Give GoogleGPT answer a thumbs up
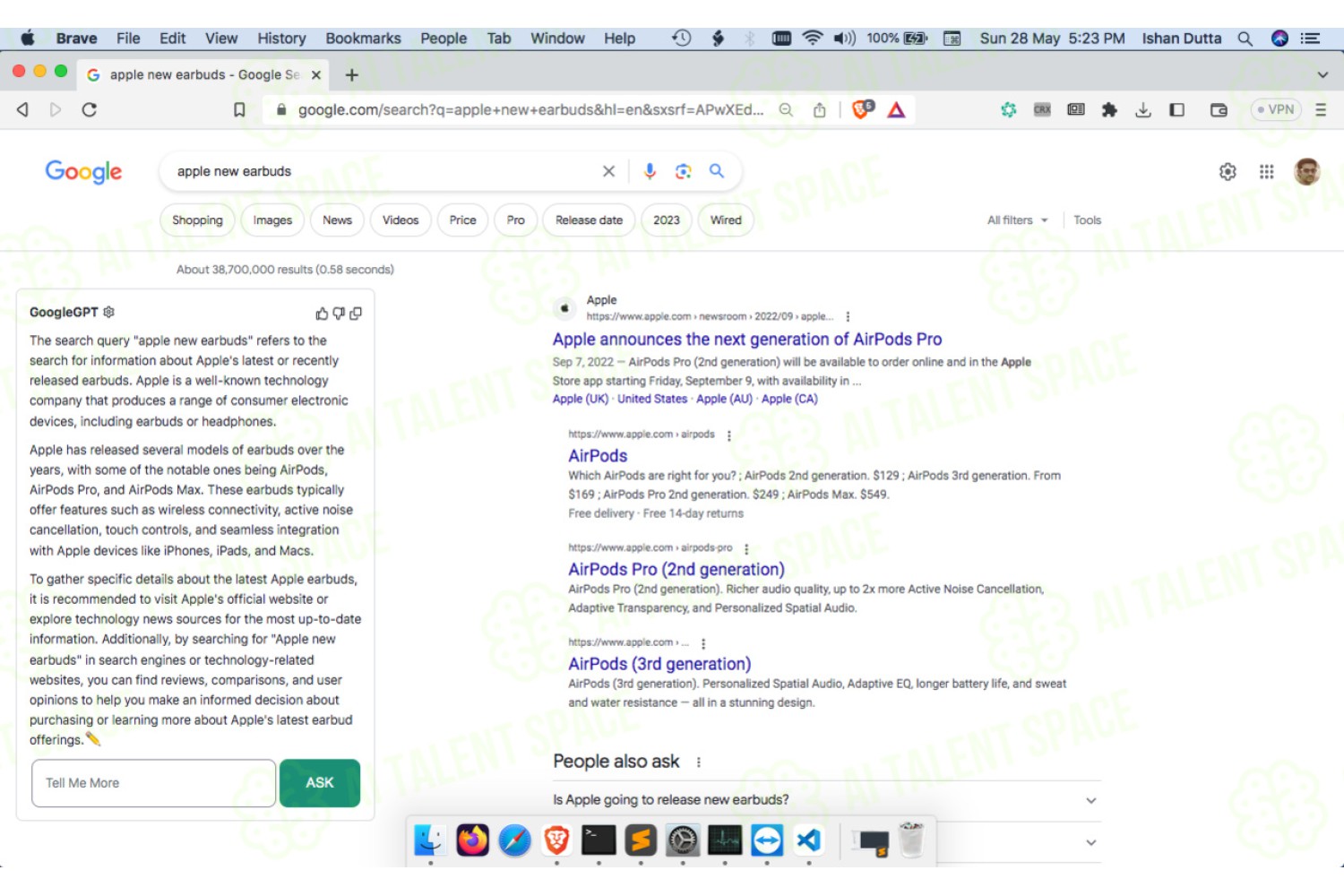This screenshot has height=896, width=1344. point(322,314)
